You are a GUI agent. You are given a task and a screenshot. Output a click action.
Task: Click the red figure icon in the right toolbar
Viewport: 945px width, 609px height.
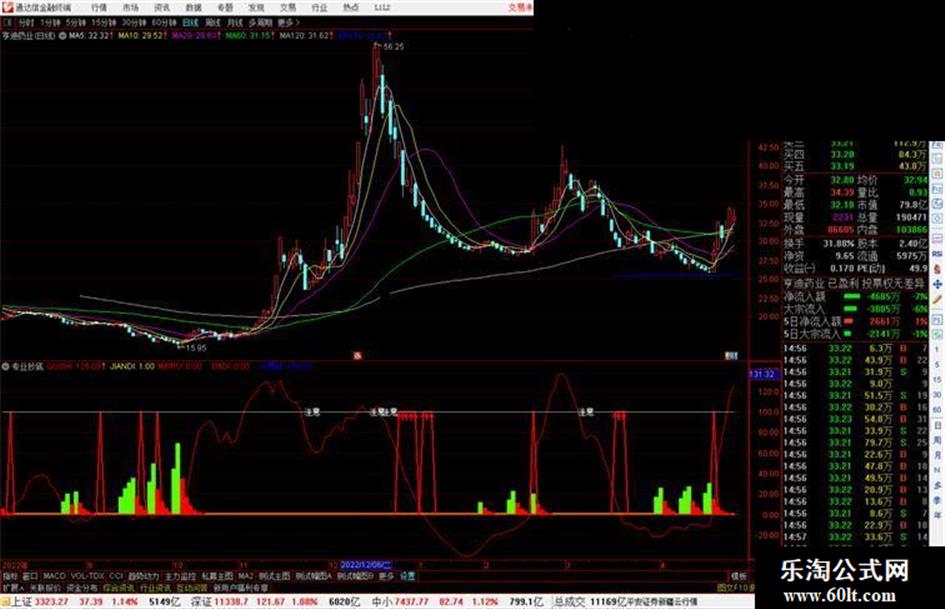tap(937, 268)
